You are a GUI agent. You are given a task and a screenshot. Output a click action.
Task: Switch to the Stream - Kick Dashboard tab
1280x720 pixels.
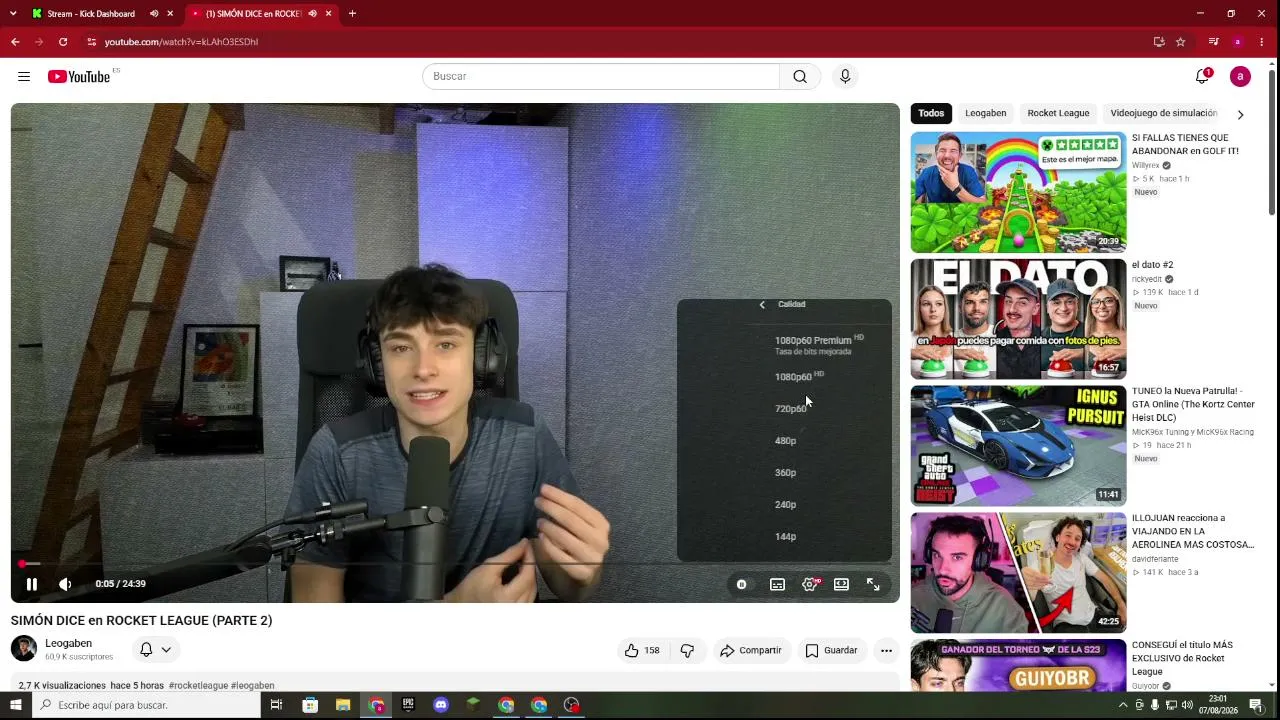(x=91, y=14)
